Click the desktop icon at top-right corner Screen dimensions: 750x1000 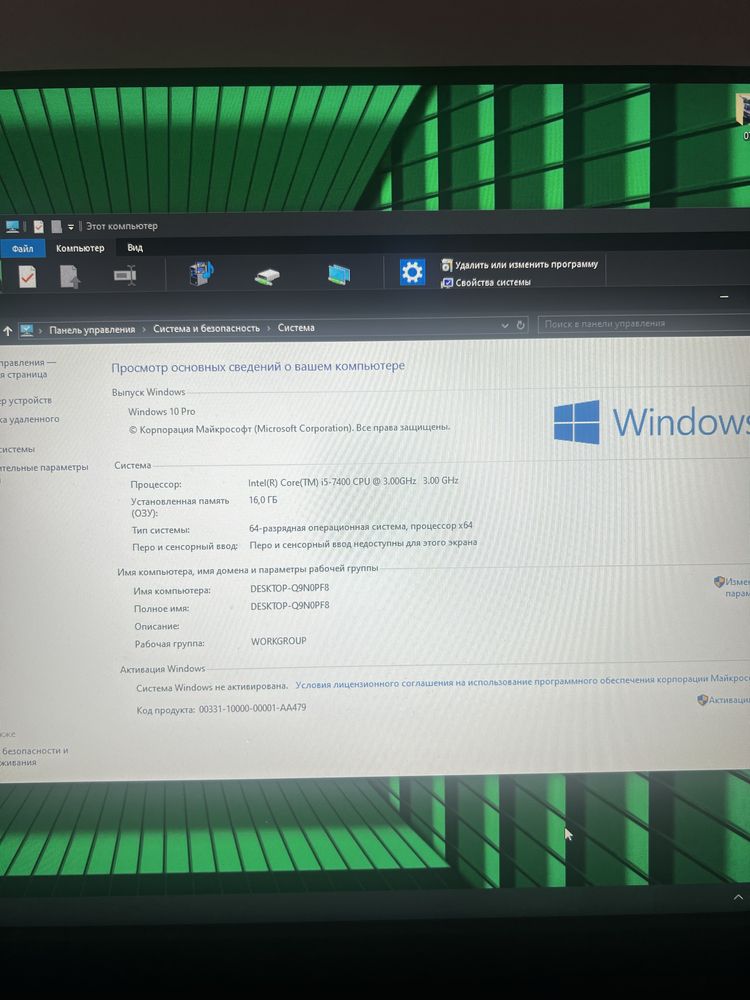tap(744, 115)
